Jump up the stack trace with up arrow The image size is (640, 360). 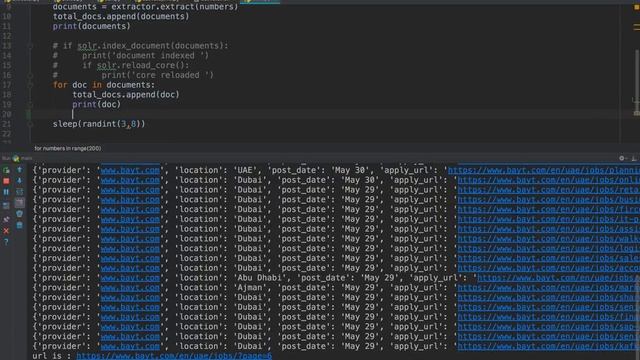[19, 170]
